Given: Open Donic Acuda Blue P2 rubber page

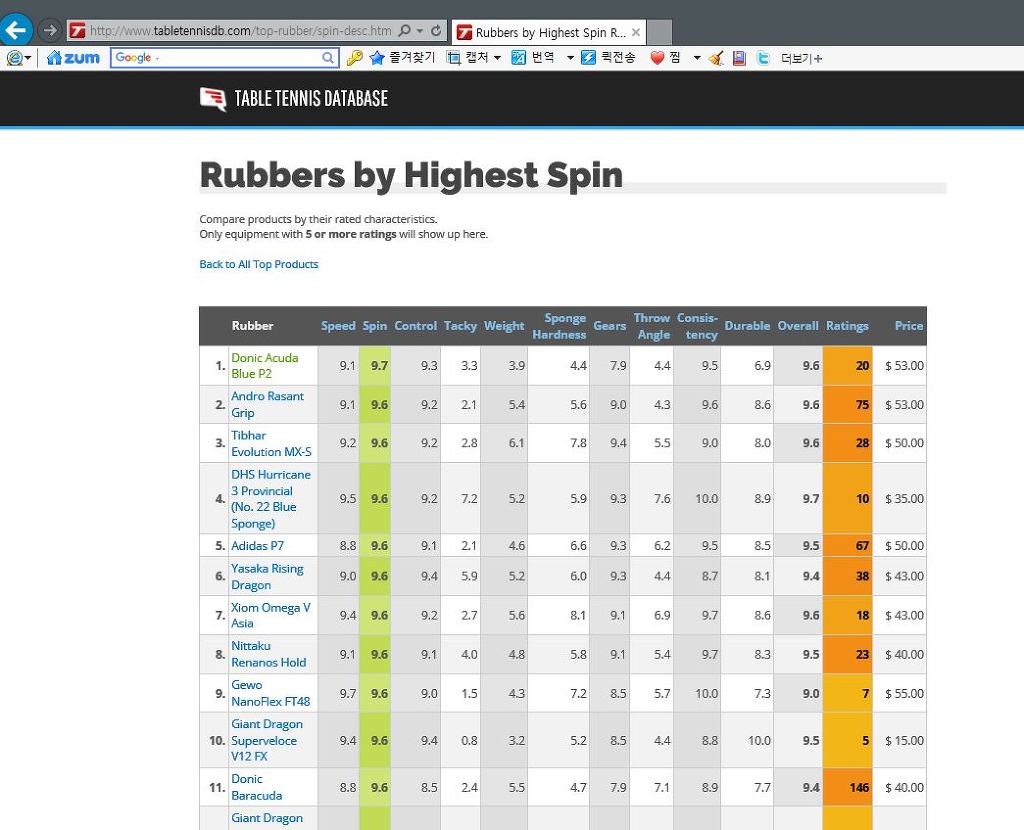Looking at the screenshot, I should [x=264, y=366].
